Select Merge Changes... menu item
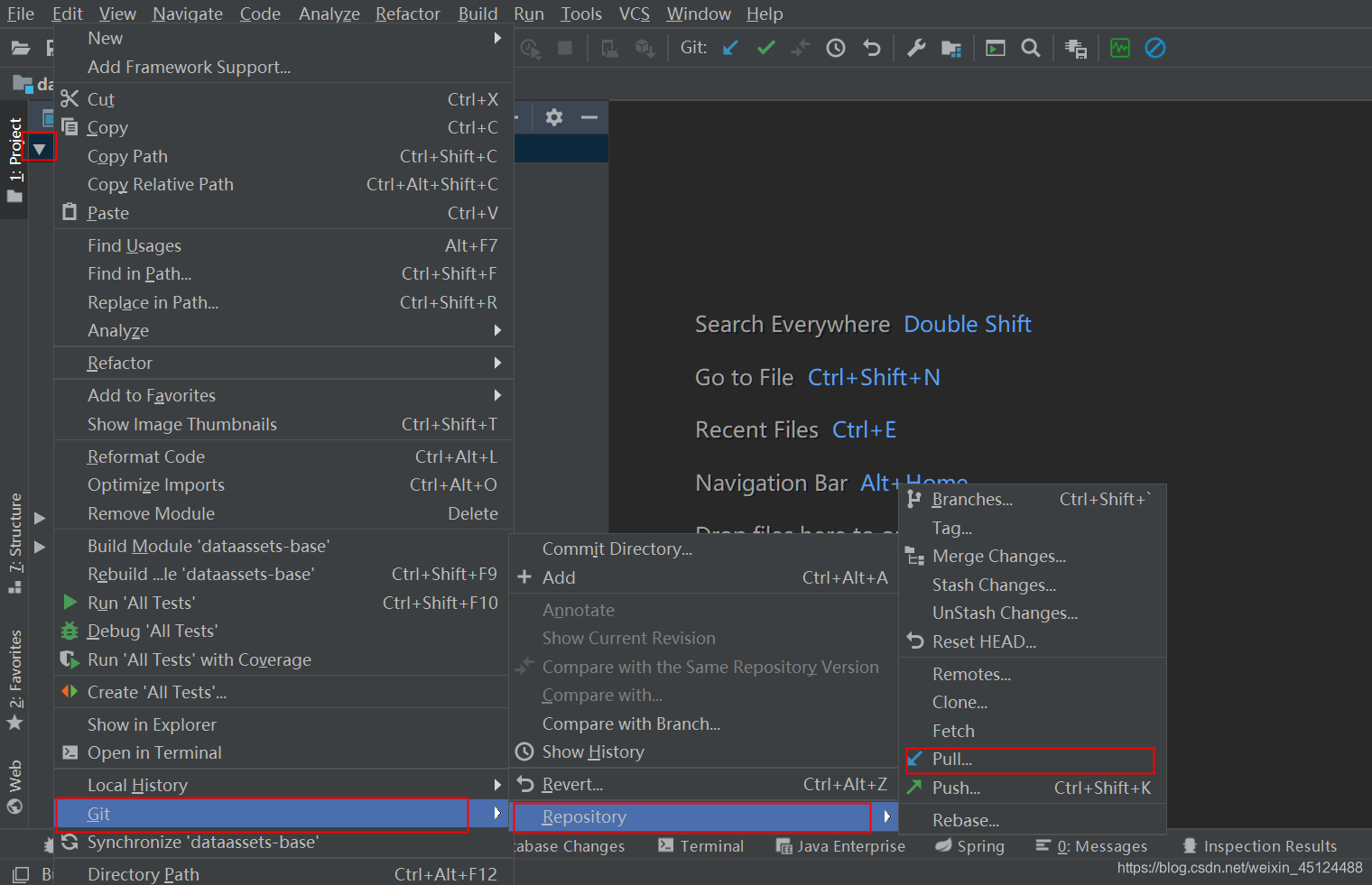 tap(1032, 556)
